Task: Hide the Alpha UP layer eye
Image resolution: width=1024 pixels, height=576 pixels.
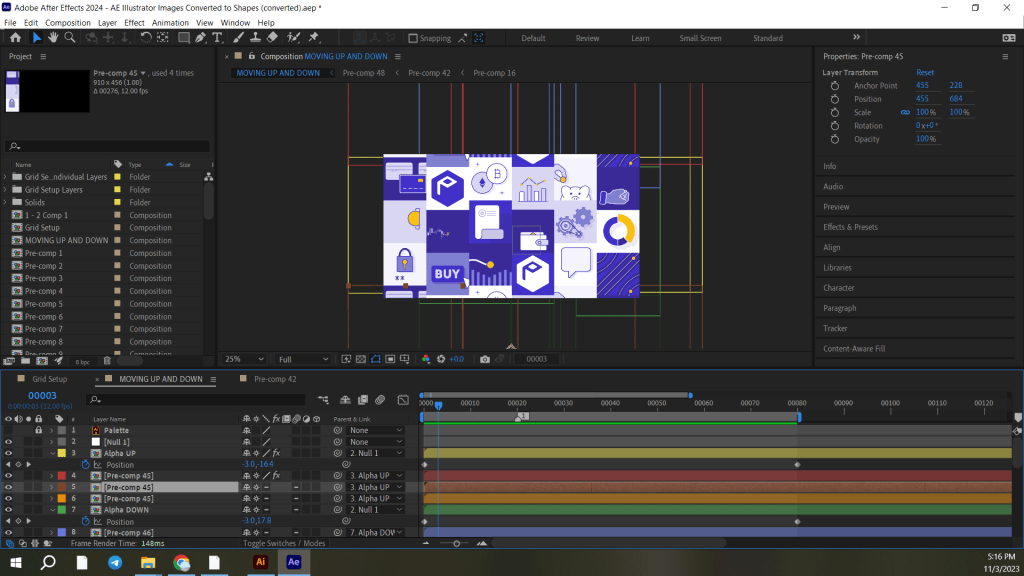Action: (x=8, y=453)
